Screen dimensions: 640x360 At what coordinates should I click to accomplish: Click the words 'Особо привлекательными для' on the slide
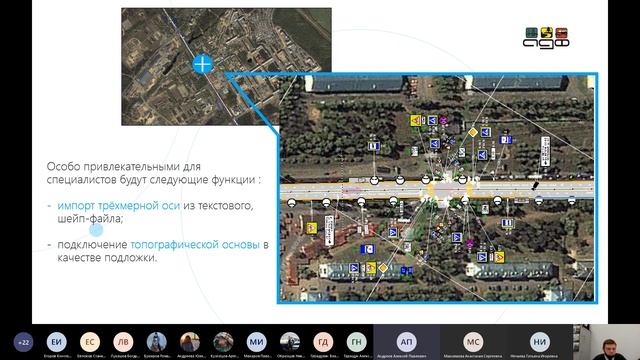pos(124,167)
